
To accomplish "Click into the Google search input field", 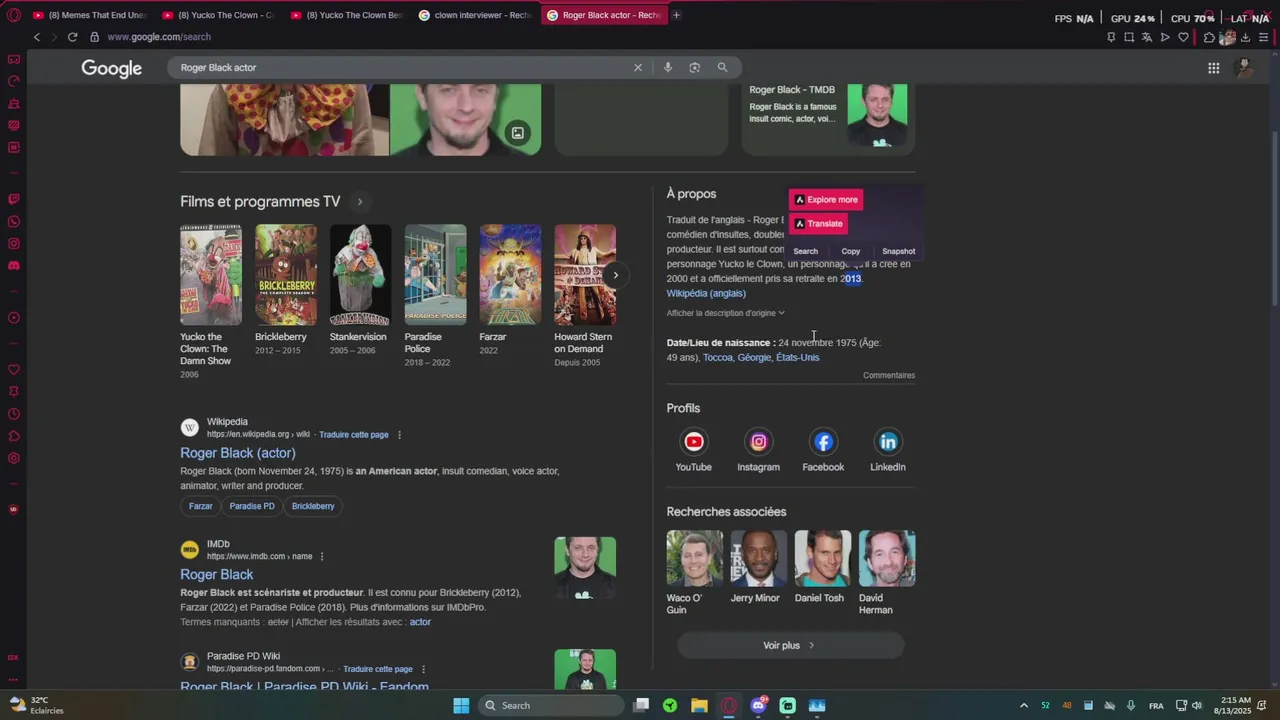I will (x=400, y=67).
